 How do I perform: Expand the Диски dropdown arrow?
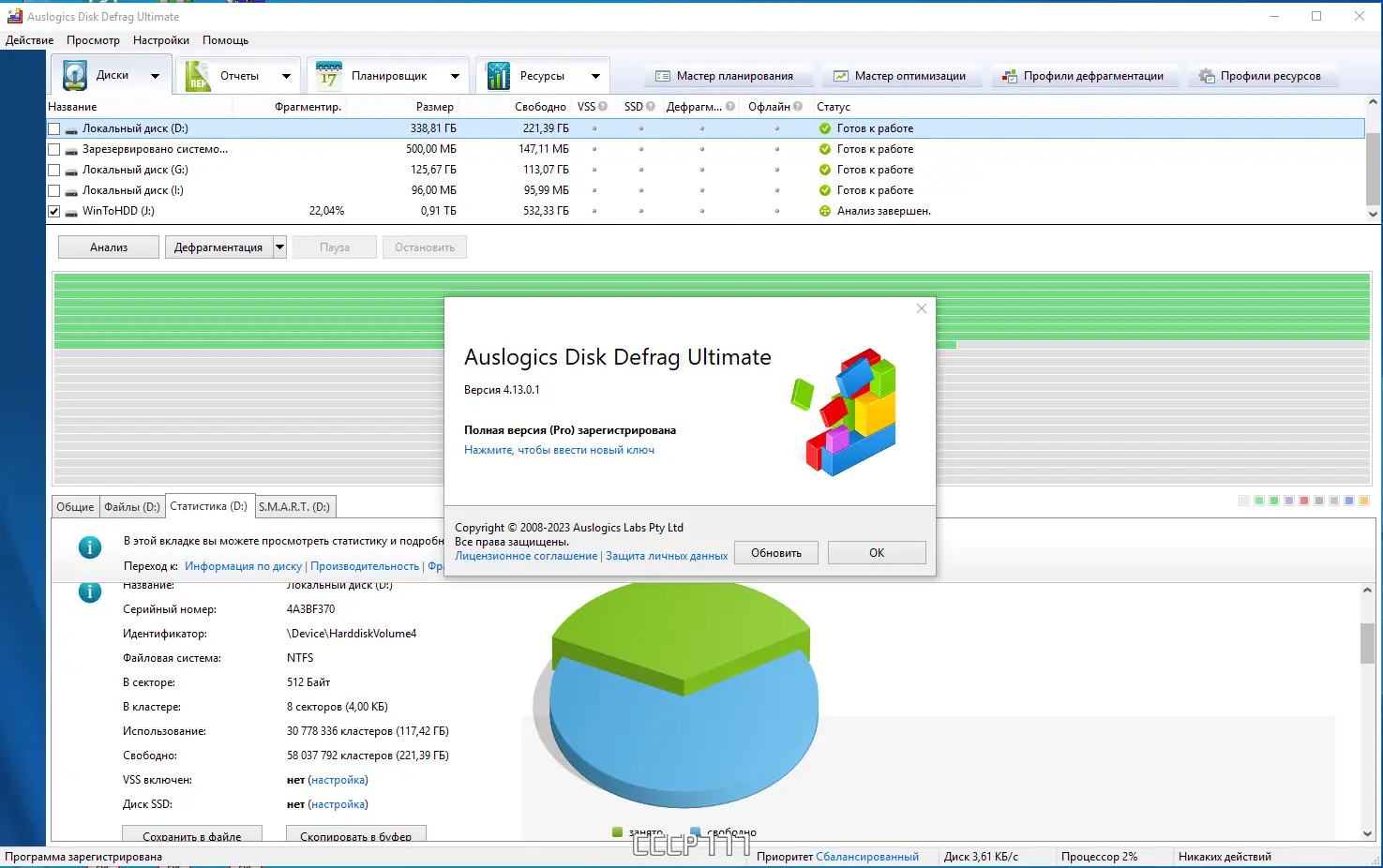point(155,76)
